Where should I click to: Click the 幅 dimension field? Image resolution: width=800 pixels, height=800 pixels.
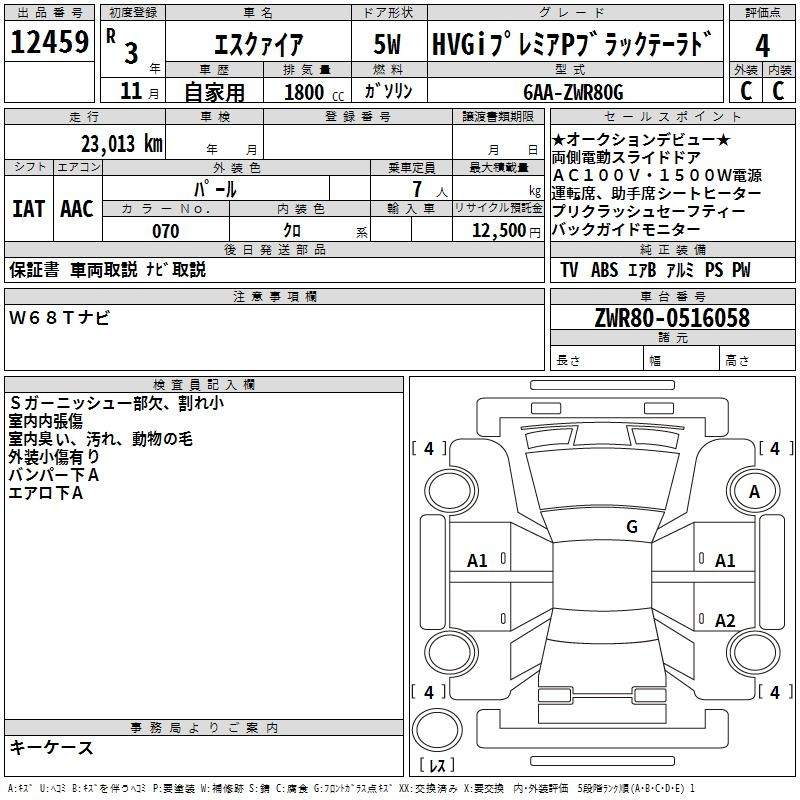pos(682,360)
